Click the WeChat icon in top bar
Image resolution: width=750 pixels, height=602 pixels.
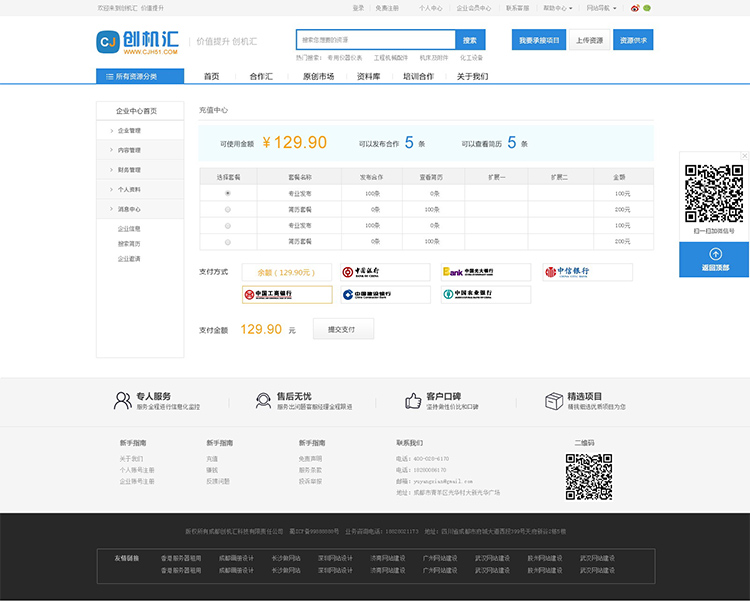click(x=646, y=7)
